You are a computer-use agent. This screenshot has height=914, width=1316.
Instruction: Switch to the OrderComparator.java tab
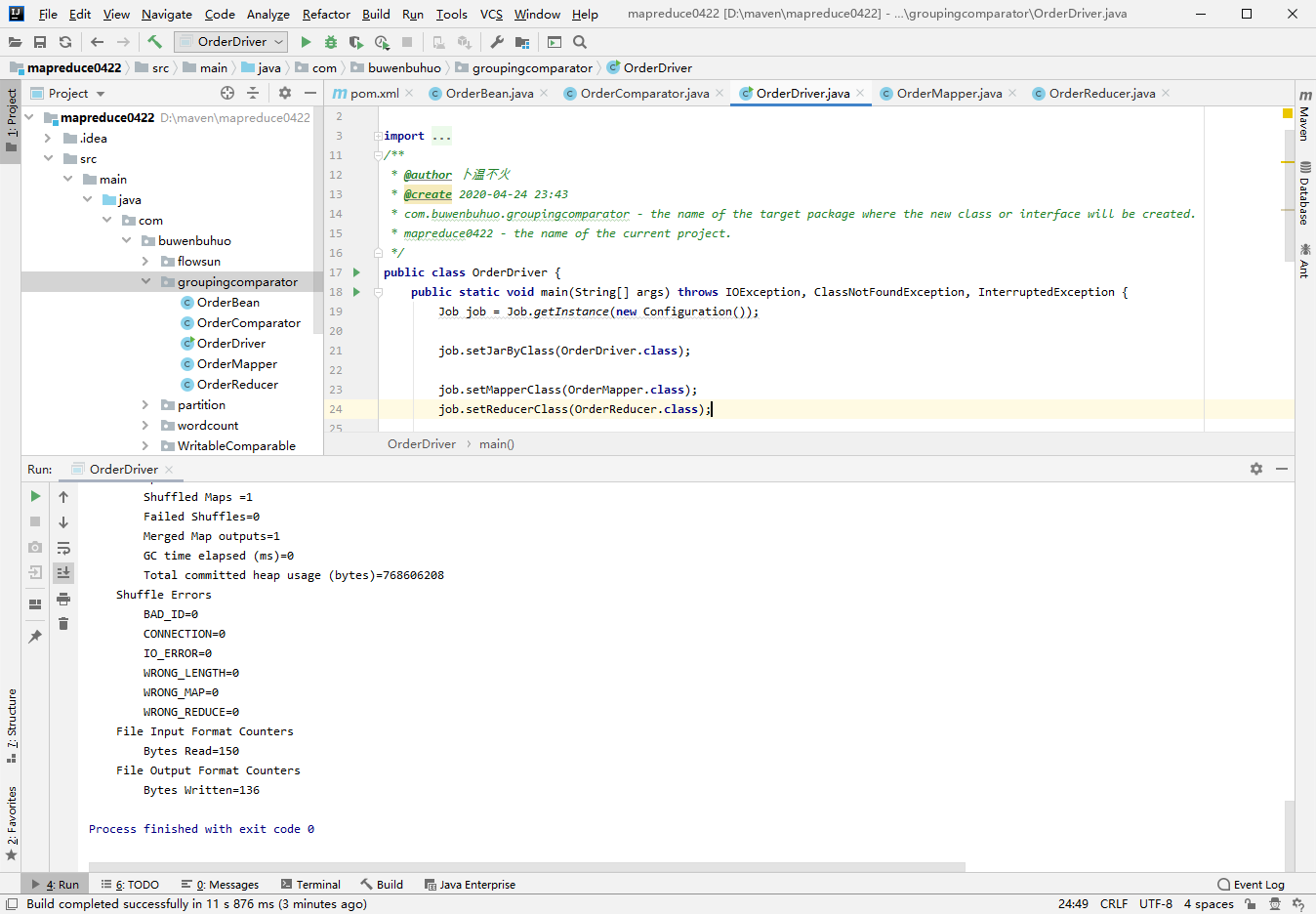(x=644, y=93)
